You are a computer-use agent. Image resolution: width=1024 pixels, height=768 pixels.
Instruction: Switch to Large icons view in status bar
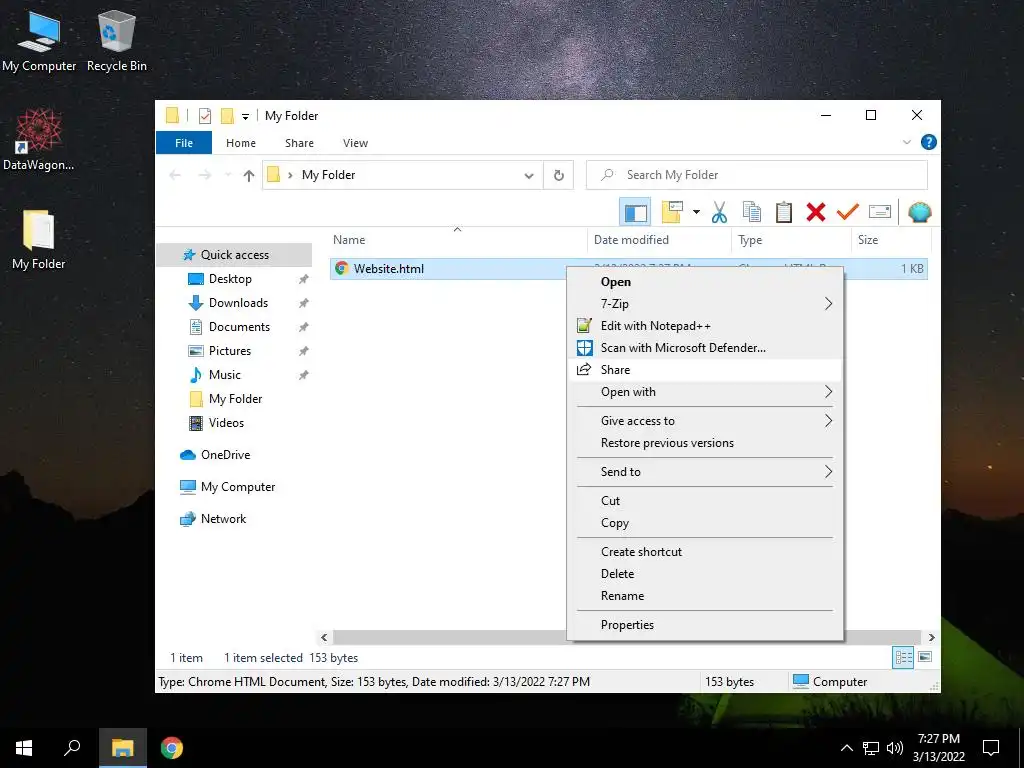(925, 658)
